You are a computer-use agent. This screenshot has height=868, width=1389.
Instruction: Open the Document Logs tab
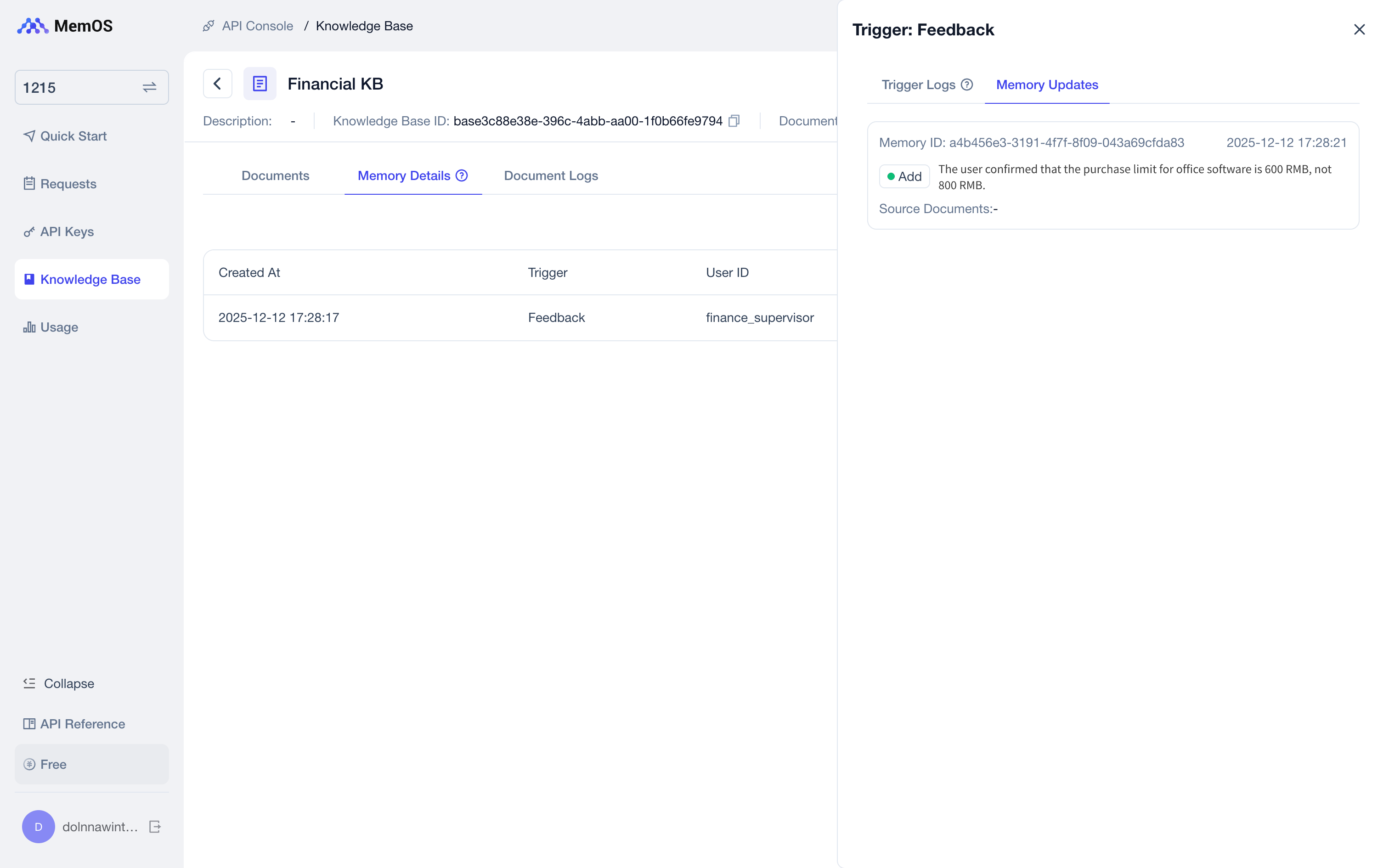click(550, 175)
